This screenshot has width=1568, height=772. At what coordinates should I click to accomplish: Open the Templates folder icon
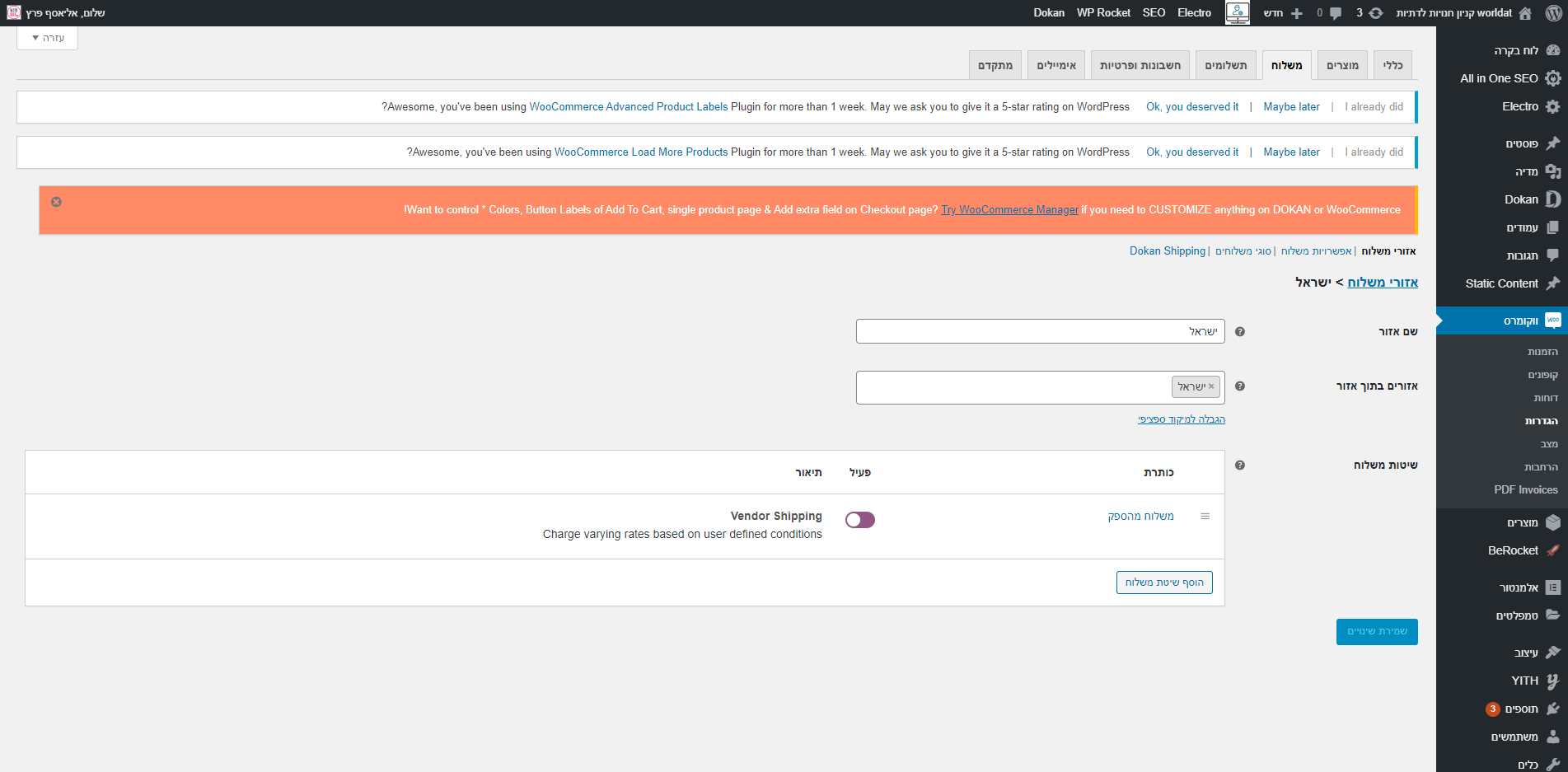1553,615
